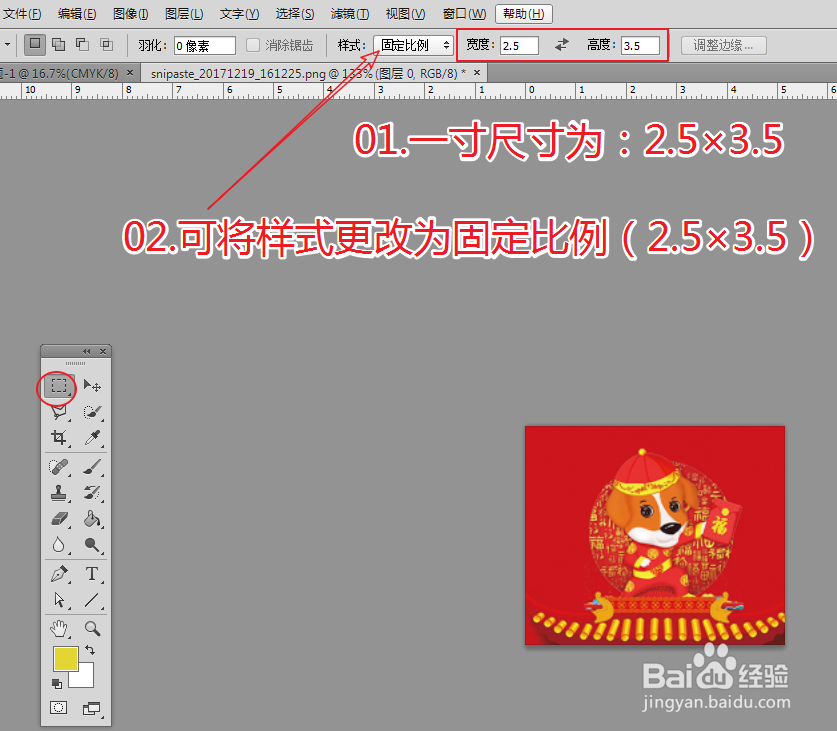
Task: Select the Rectangular Marquee tool
Action: click(59, 386)
